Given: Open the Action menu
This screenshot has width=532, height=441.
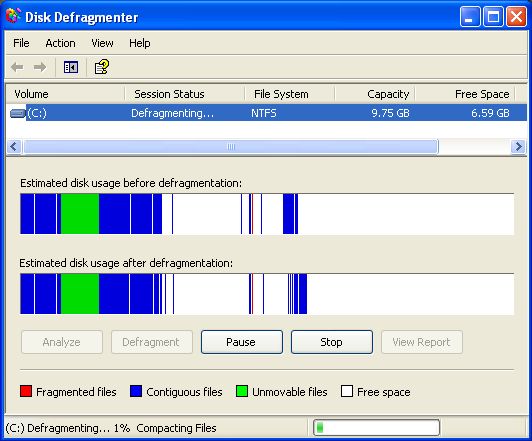Looking at the screenshot, I should tap(60, 43).
